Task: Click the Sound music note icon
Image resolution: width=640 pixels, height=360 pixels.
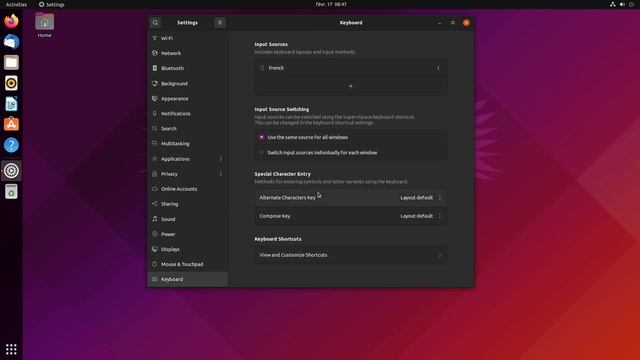Action: 155,219
